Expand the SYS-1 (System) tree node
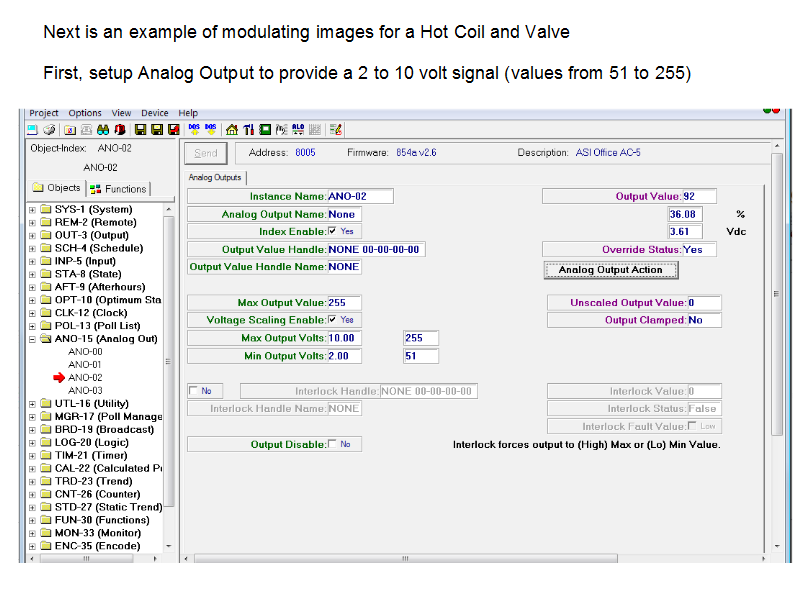Screen dimensions: 800x600 32,210
